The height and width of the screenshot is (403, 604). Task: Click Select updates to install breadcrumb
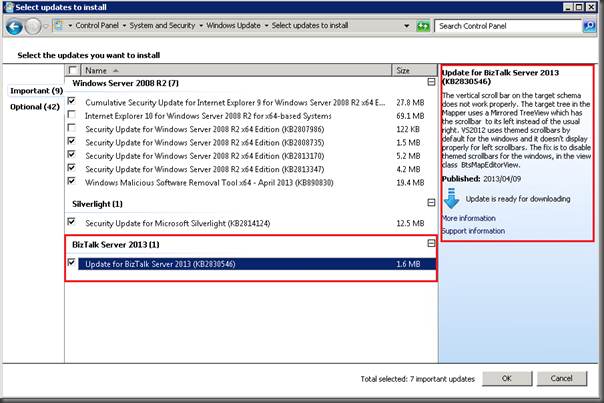(x=310, y=25)
